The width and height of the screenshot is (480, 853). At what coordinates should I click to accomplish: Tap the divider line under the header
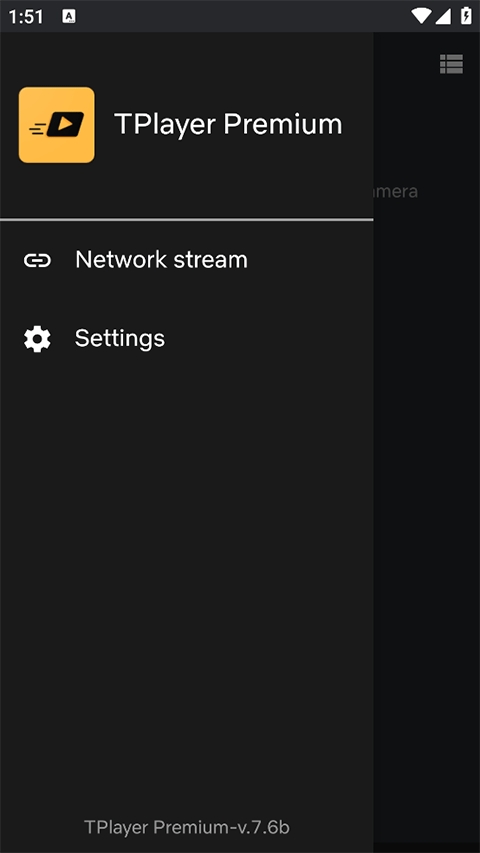point(187,220)
